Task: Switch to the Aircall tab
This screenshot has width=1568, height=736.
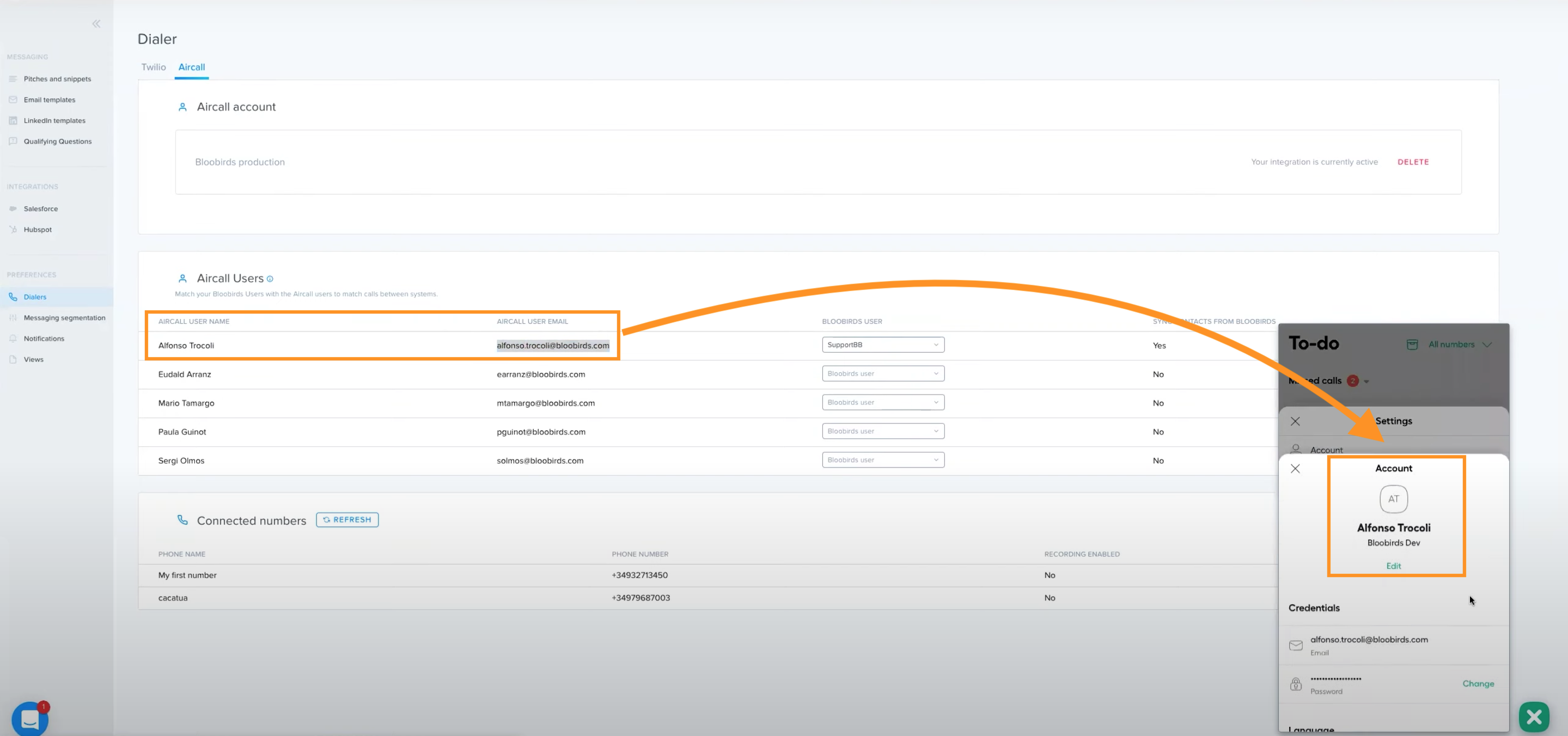Action: coord(192,67)
